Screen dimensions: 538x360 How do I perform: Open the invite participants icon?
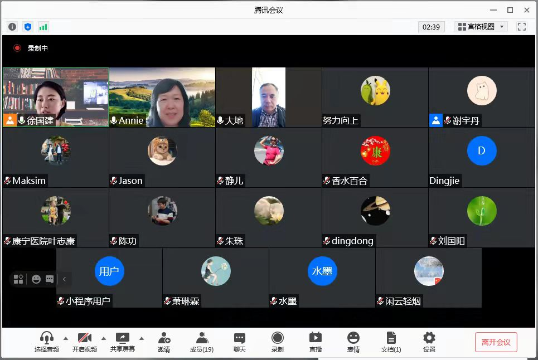(x=164, y=338)
